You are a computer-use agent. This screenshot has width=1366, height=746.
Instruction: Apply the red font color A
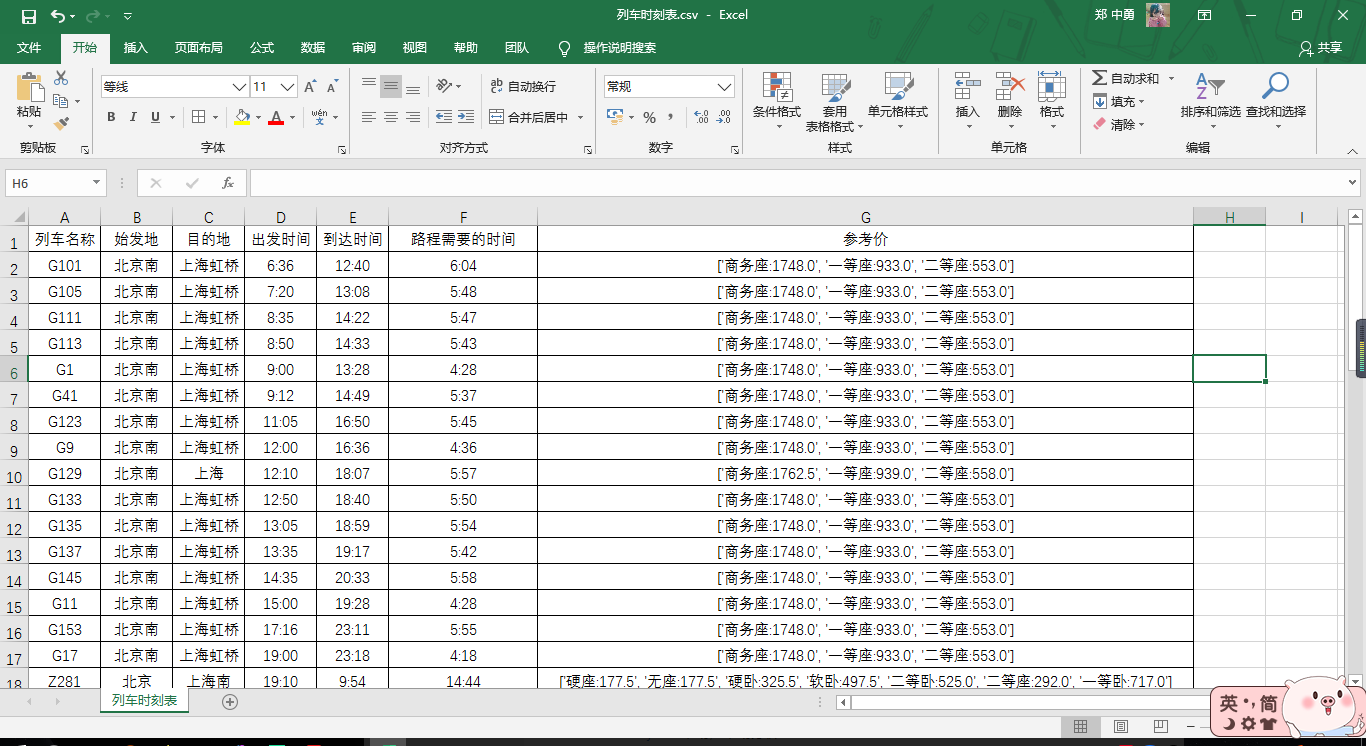tap(276, 117)
